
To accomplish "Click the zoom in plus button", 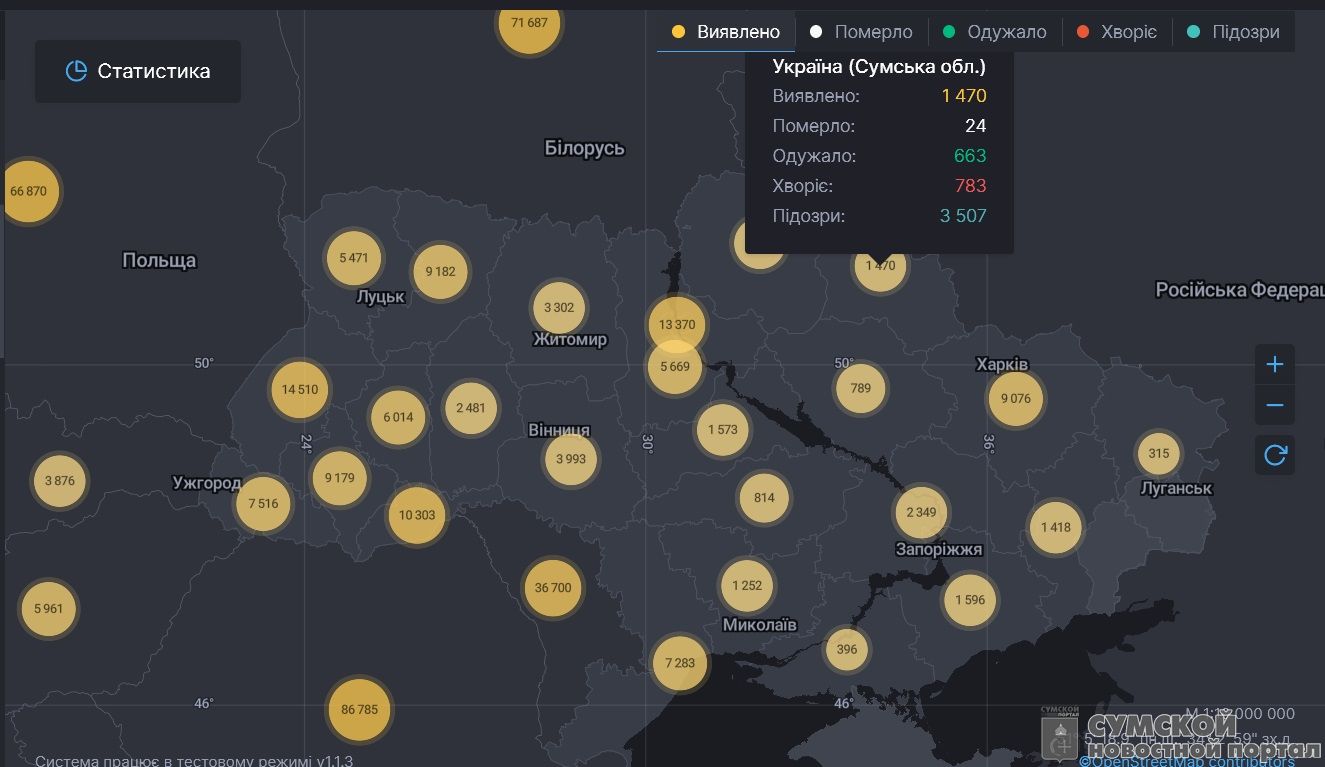I will pos(1274,365).
